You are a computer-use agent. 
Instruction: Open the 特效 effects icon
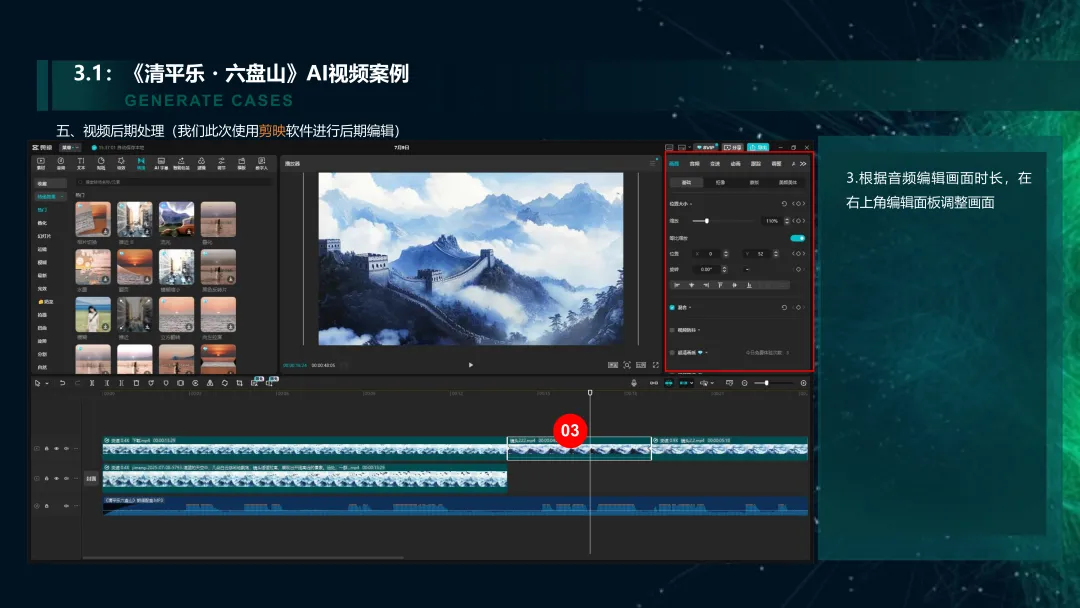point(121,163)
